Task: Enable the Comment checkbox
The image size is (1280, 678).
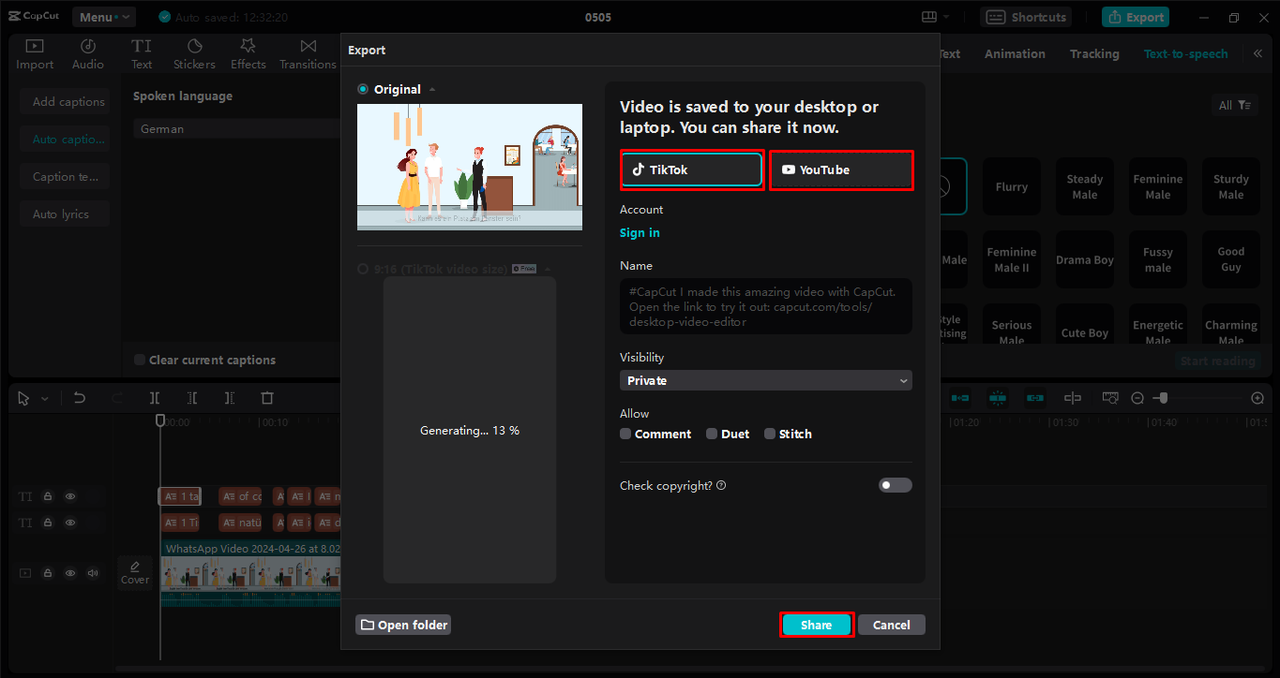Action: coord(626,434)
